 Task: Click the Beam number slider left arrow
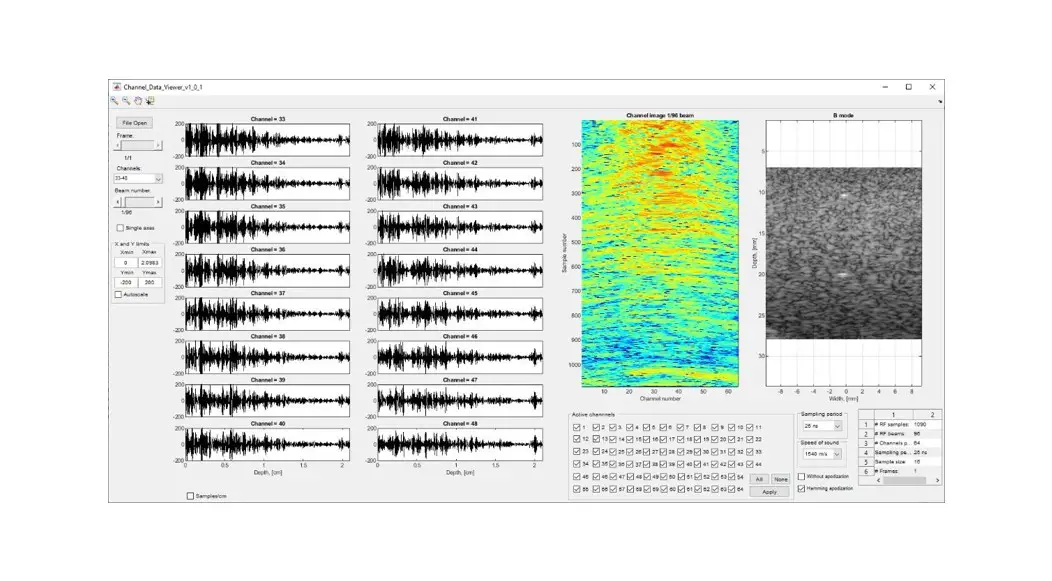pyautogui.click(x=119, y=201)
